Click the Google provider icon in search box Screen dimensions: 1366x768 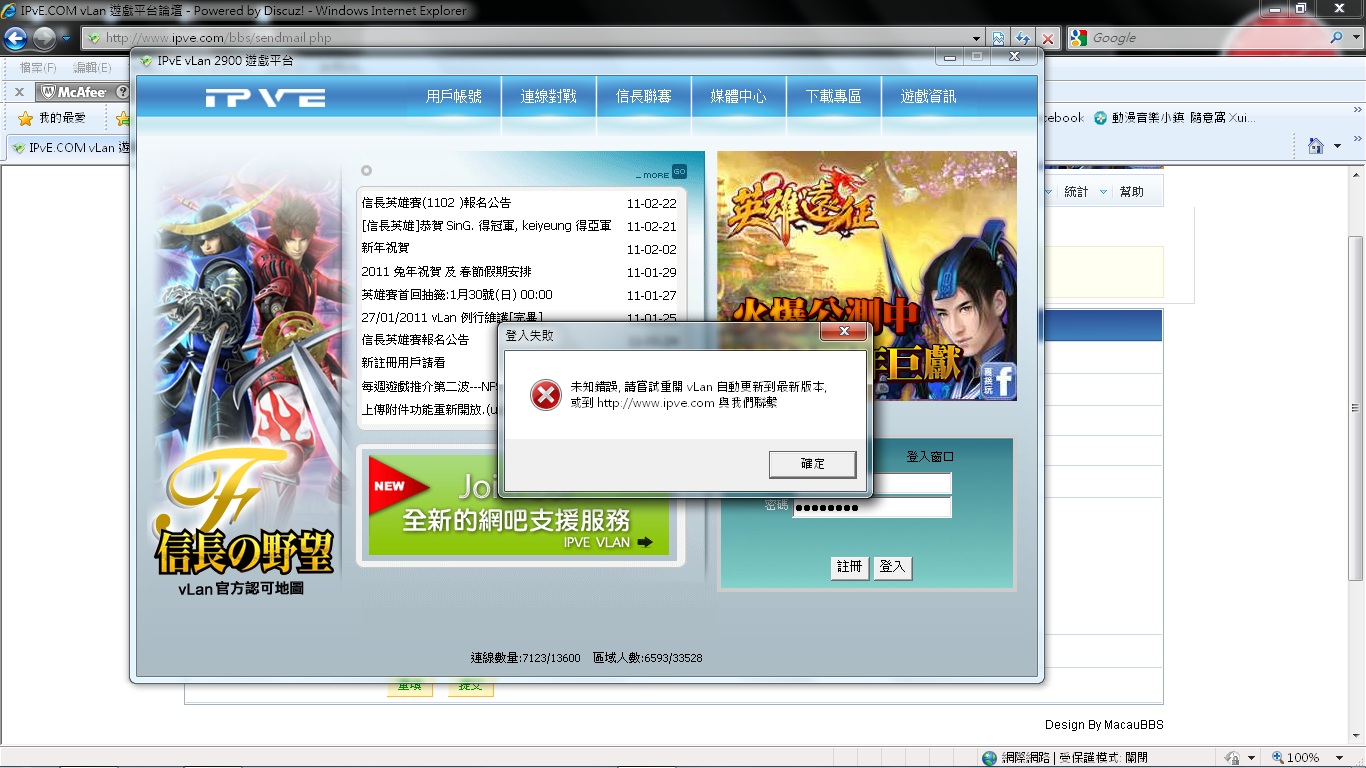pyautogui.click(x=1078, y=38)
